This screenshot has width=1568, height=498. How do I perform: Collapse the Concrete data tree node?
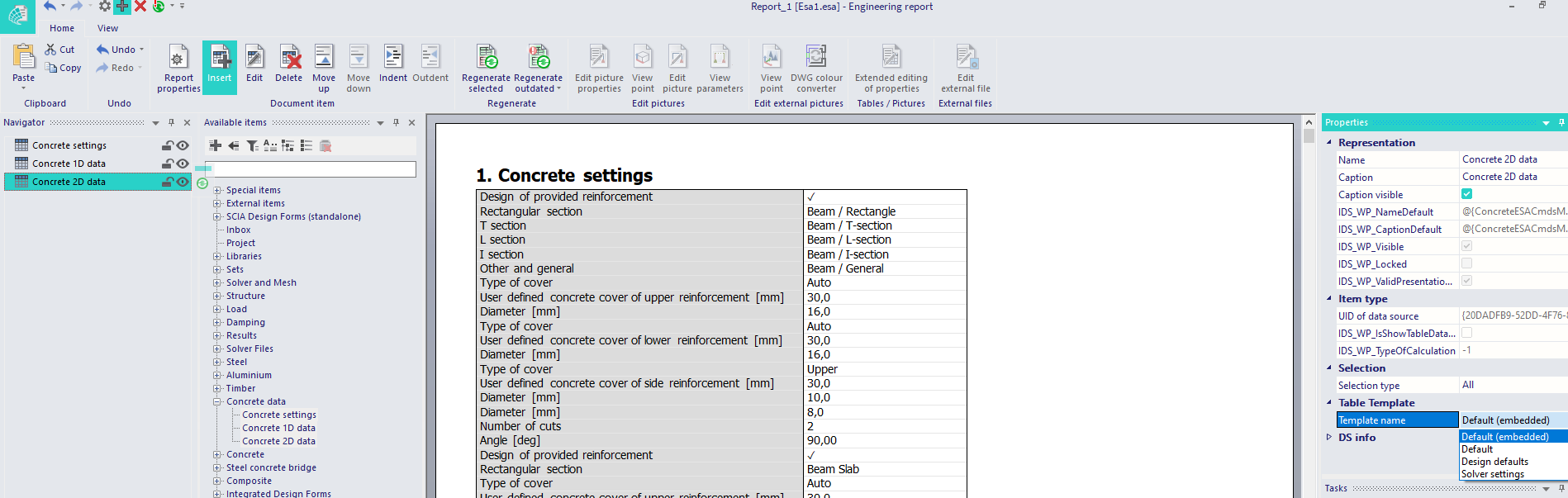(x=217, y=401)
